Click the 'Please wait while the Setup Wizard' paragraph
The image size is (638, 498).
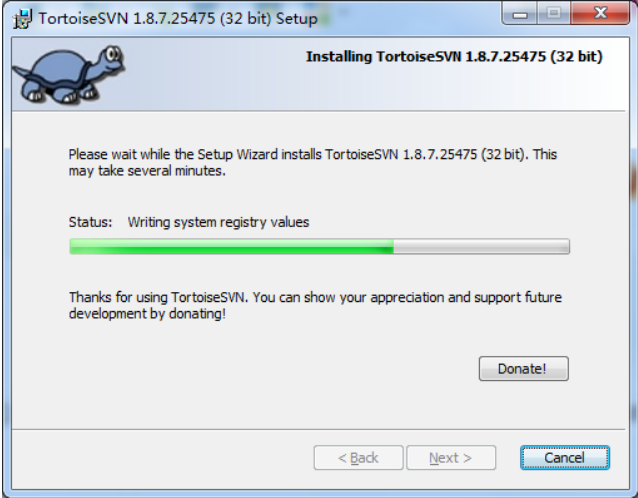pos(312,162)
